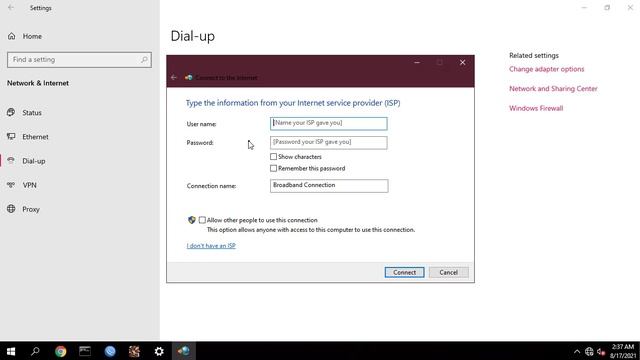
Task: Click the network tray icon
Action: pos(589,351)
